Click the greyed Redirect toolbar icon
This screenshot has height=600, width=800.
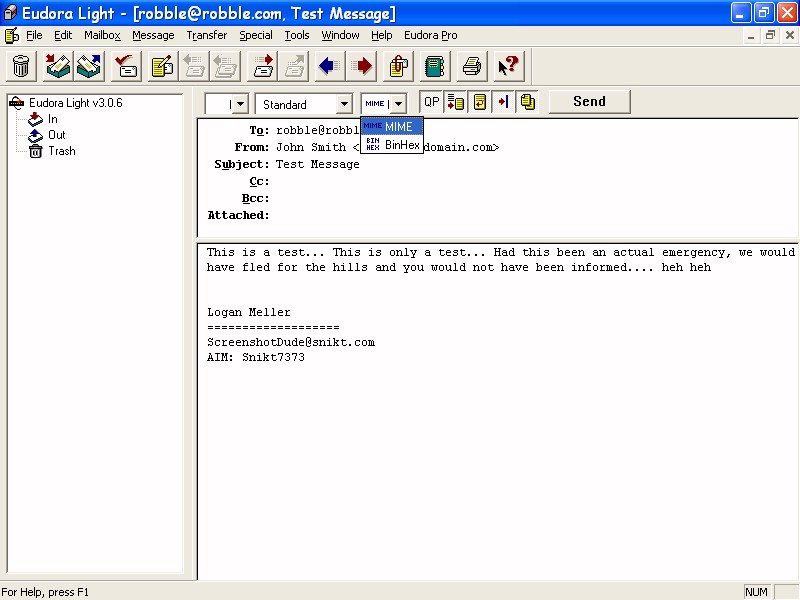point(293,66)
